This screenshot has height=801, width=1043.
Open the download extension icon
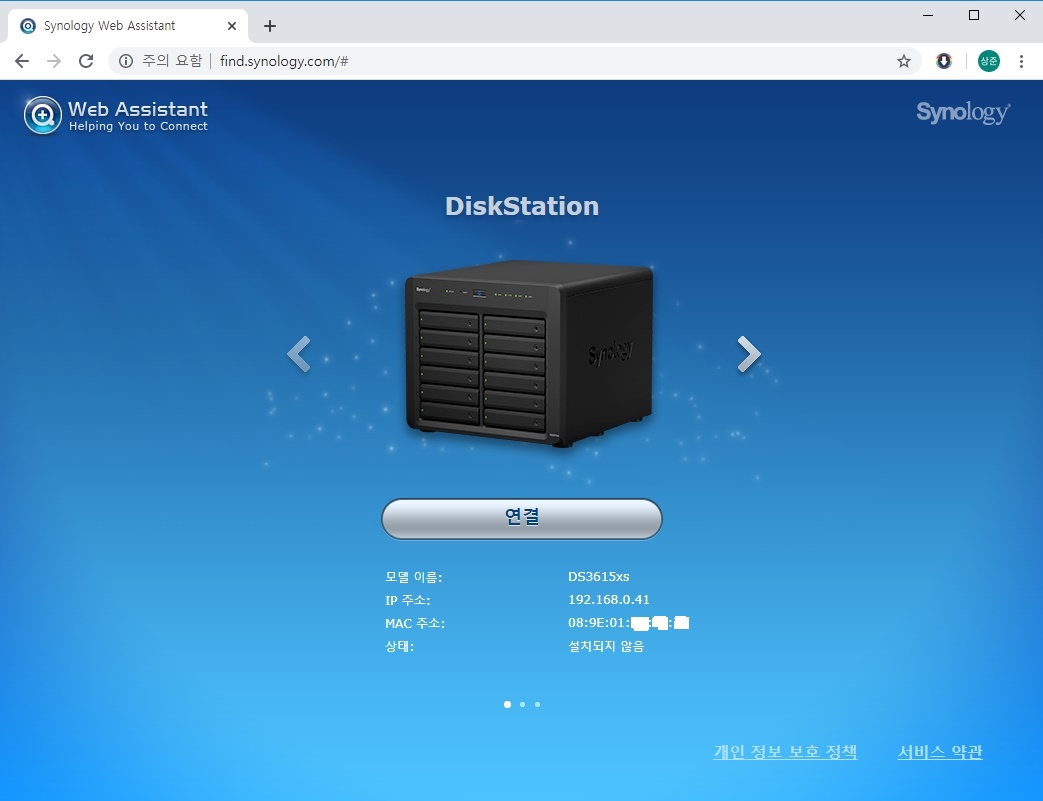point(943,61)
